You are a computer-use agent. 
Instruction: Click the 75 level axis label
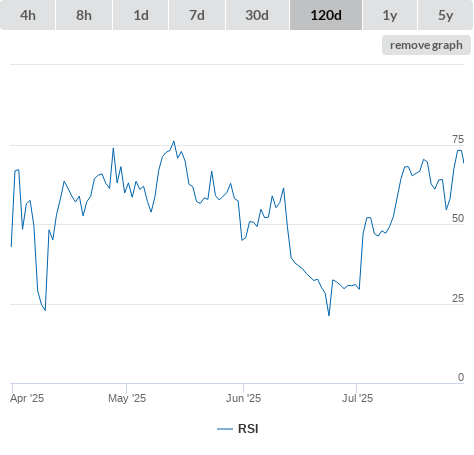(458, 139)
